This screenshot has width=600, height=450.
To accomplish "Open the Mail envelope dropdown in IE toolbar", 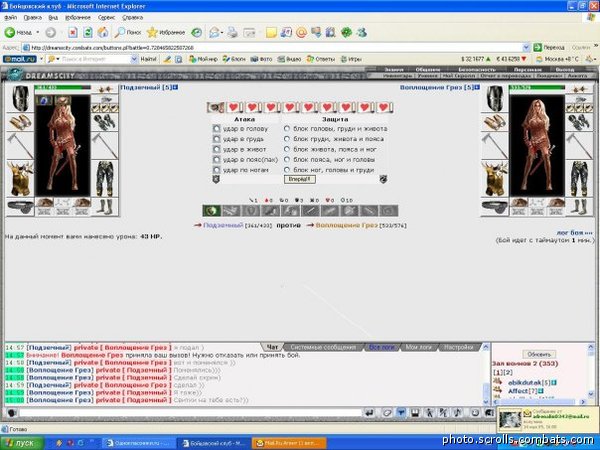I will click(222, 33).
